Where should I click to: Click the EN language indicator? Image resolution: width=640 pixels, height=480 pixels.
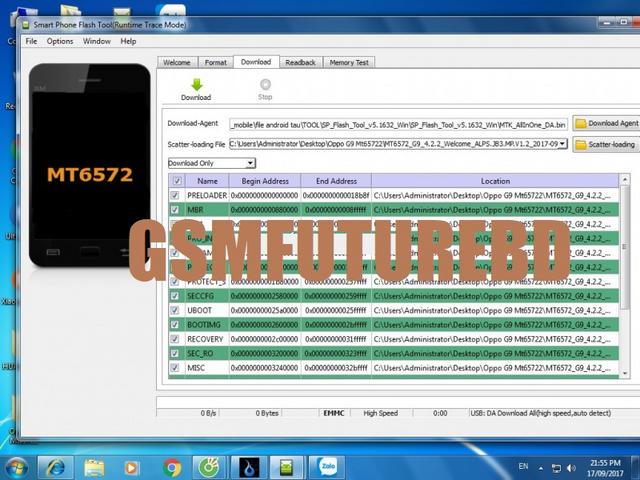(523, 466)
